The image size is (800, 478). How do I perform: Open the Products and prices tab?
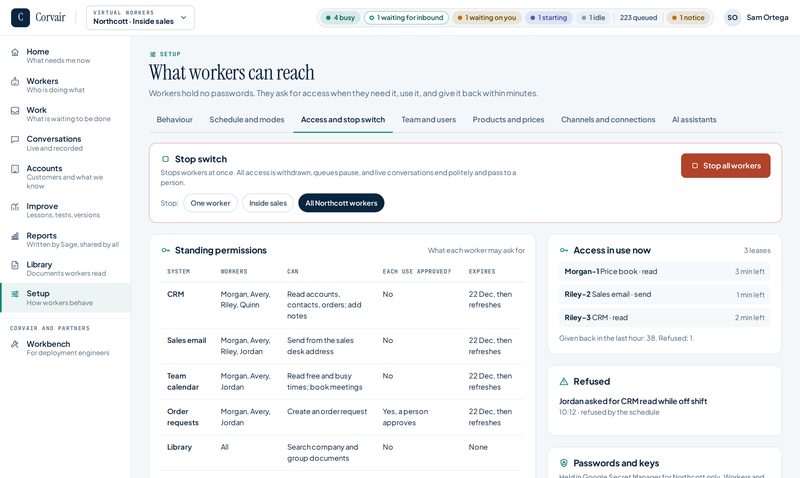[x=508, y=119]
